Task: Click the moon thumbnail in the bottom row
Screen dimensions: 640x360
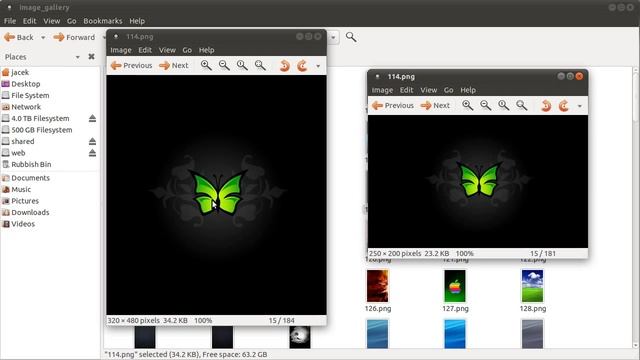Action: 300,337
